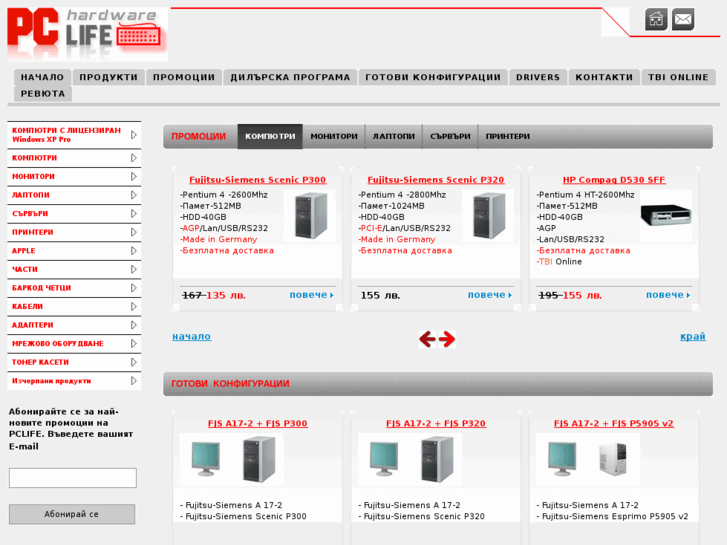This screenshot has width=727, height=545.
Task: Select the КОМПЮТРИ promotions tab
Action: pyautogui.click(x=270, y=136)
